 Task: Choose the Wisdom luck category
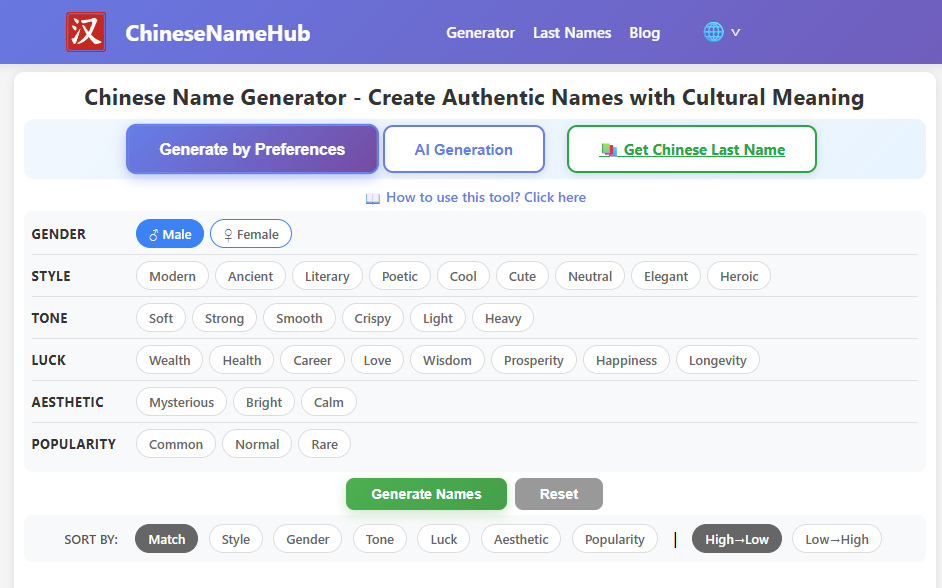click(447, 360)
